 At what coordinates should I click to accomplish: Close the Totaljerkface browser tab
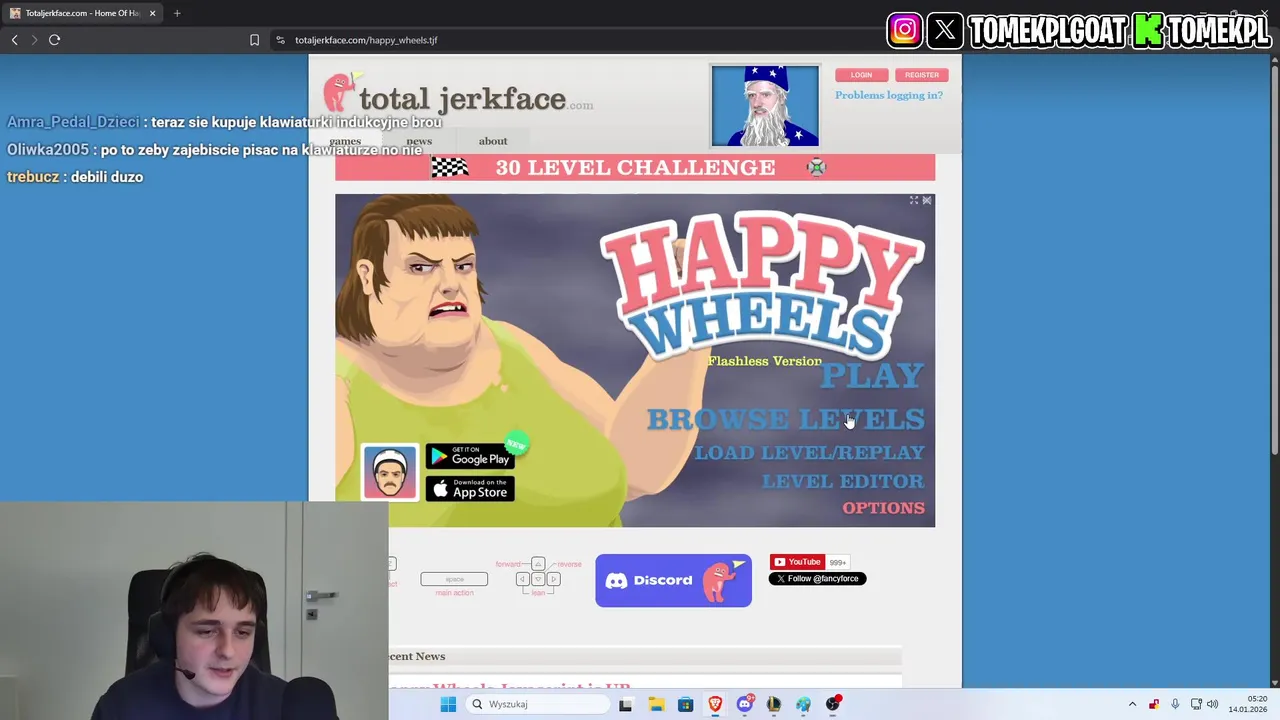tap(152, 13)
